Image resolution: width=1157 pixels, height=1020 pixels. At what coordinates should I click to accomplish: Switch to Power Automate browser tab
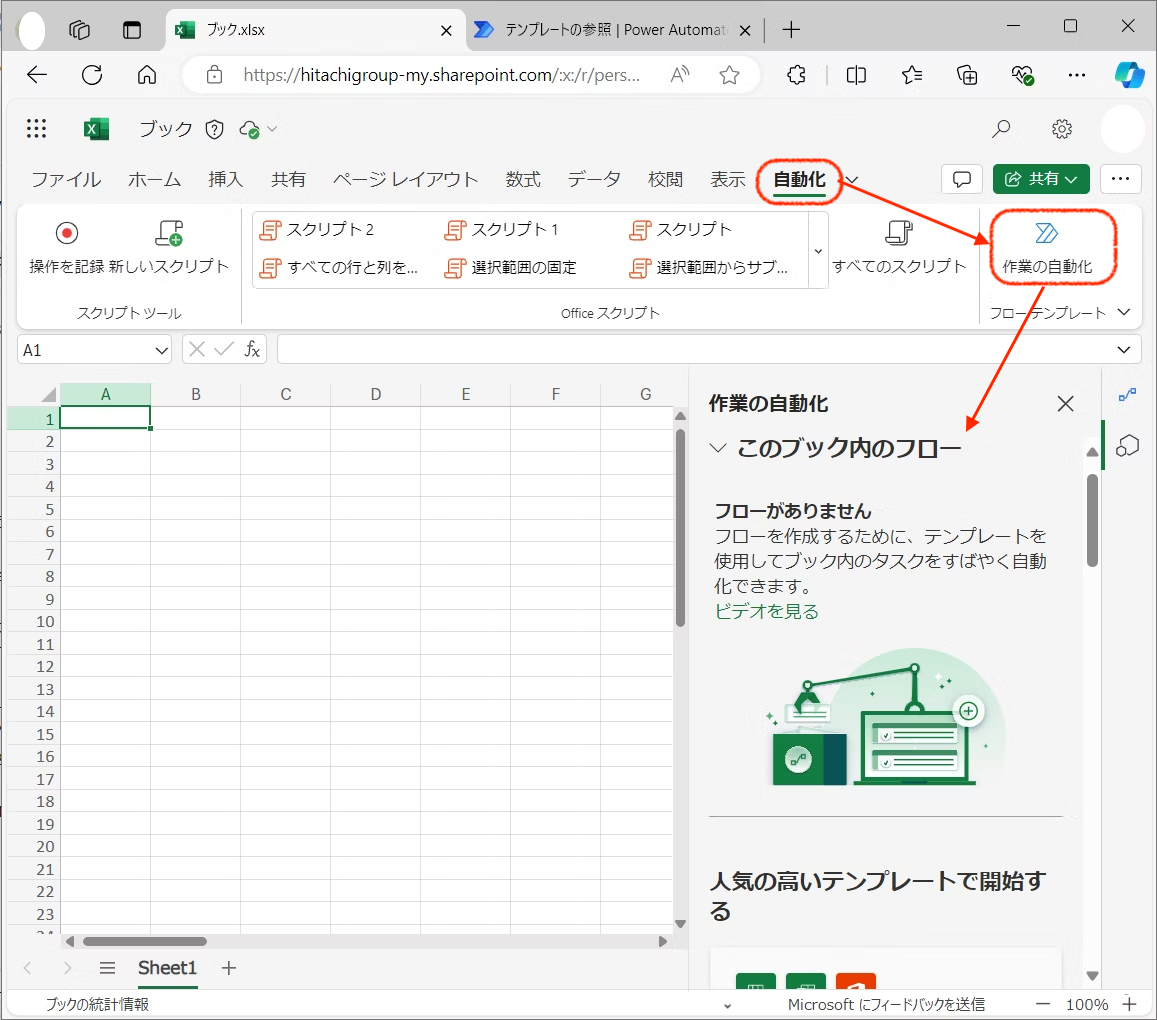pos(613,30)
